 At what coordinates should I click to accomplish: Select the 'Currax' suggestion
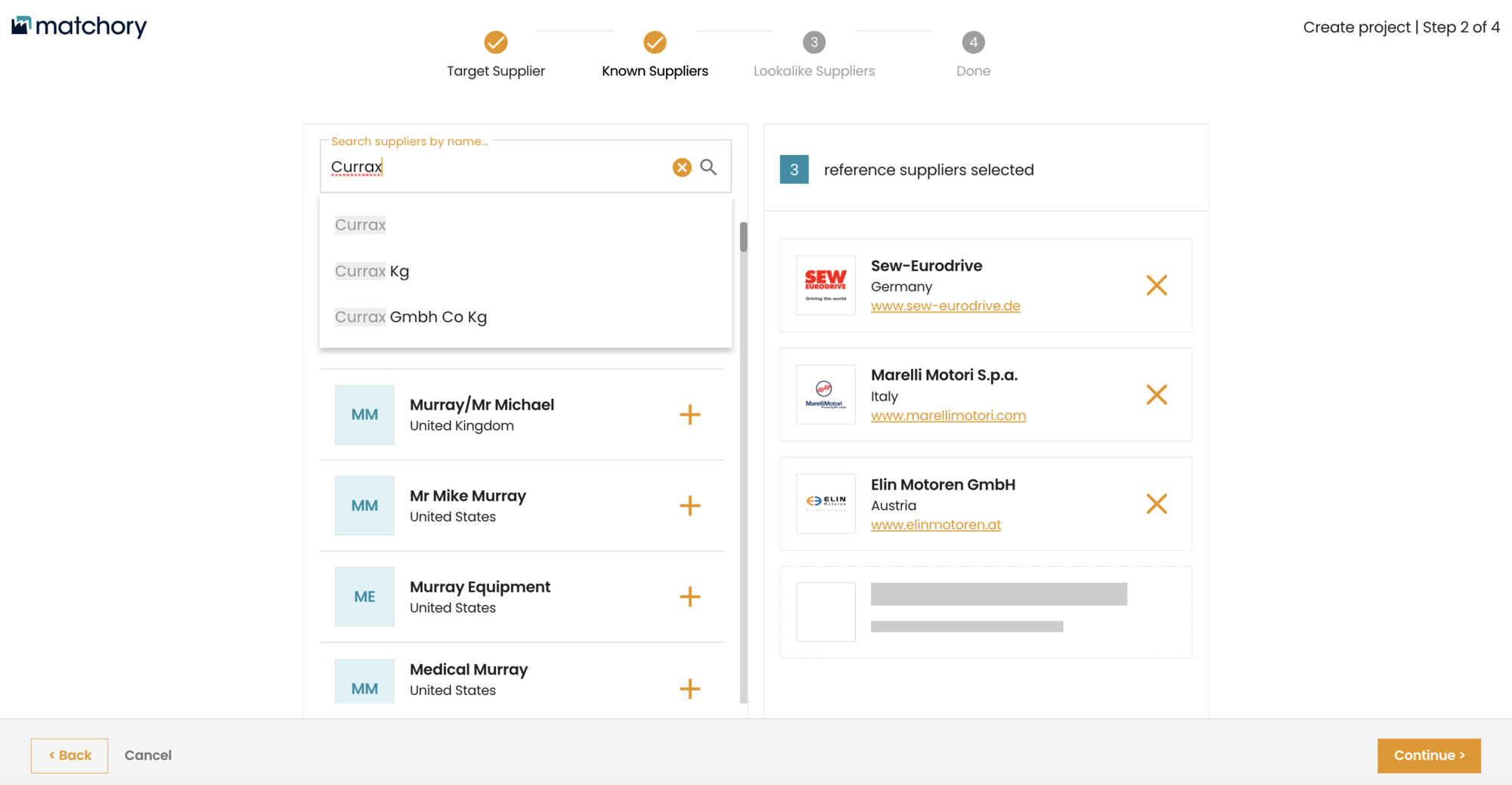pyautogui.click(x=525, y=224)
